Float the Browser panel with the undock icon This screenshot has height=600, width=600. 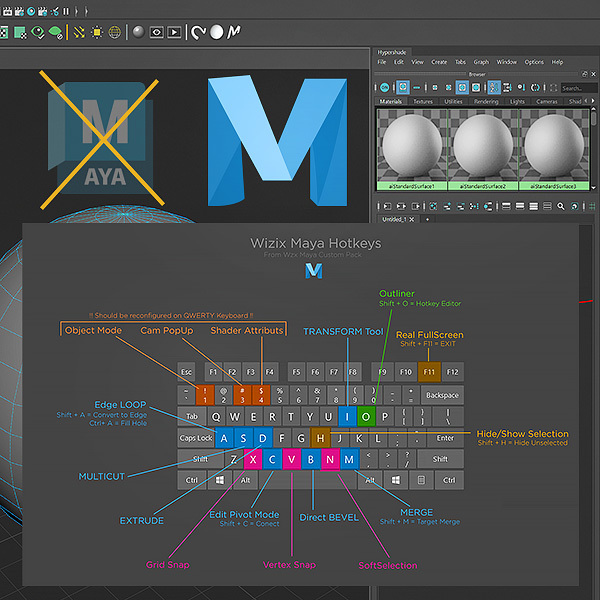pyautogui.click(x=584, y=74)
